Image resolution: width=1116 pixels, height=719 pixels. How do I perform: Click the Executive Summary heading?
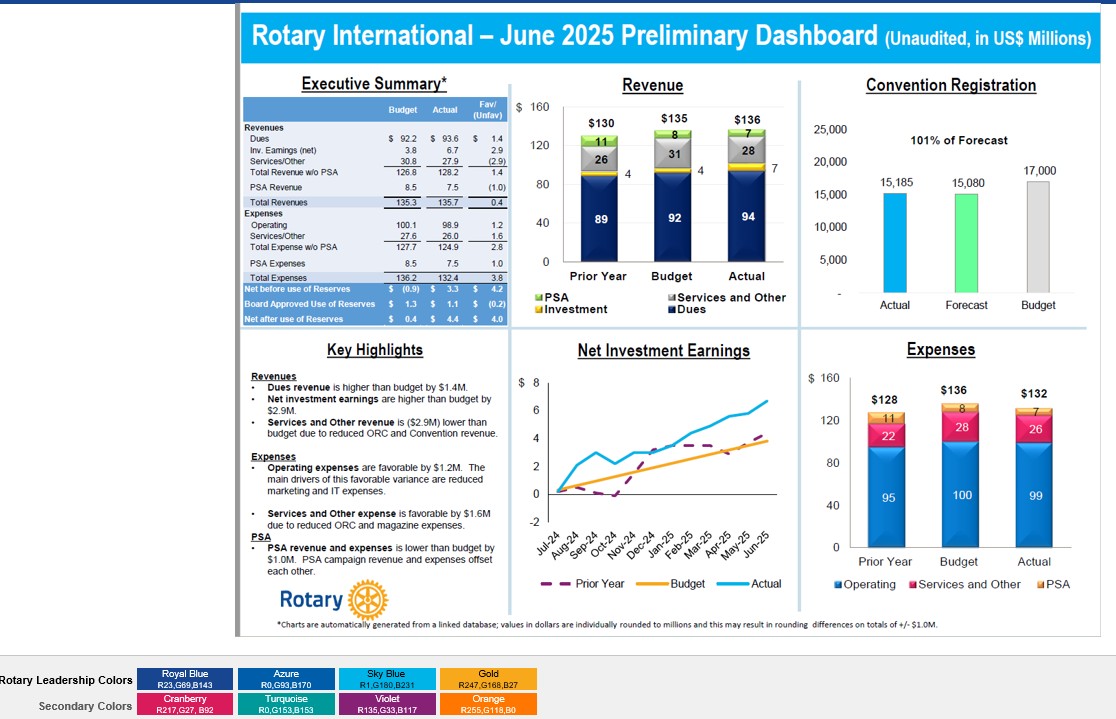(x=374, y=85)
